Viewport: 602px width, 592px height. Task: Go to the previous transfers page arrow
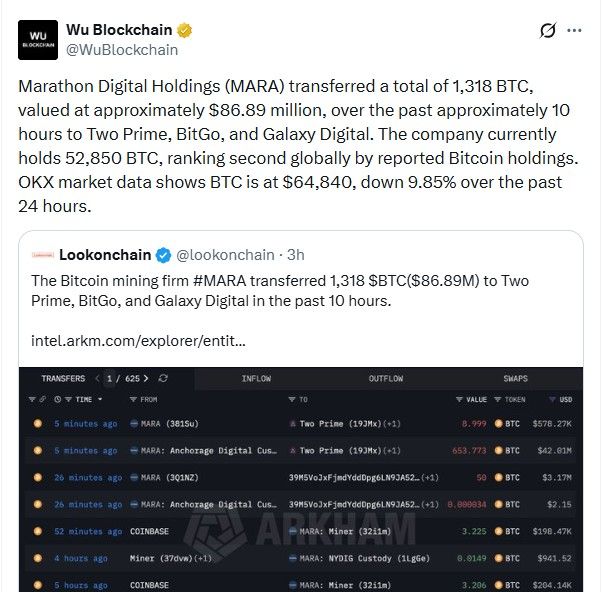click(97, 379)
